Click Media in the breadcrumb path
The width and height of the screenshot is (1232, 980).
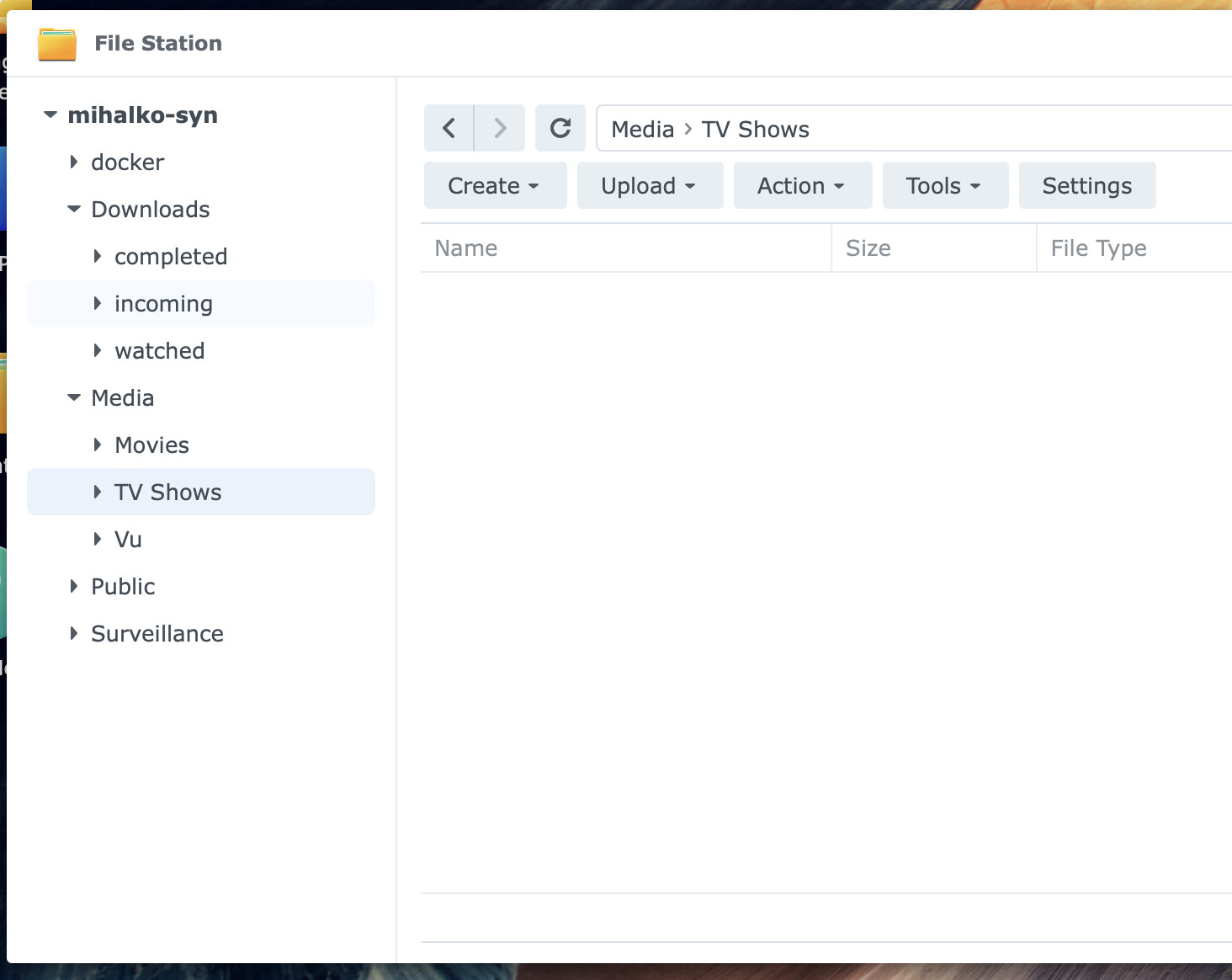point(642,130)
